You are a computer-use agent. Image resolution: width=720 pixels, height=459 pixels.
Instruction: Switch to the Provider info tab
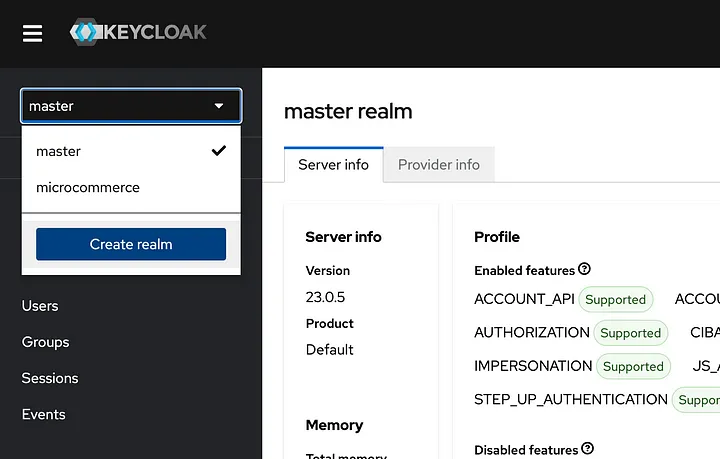click(x=439, y=165)
